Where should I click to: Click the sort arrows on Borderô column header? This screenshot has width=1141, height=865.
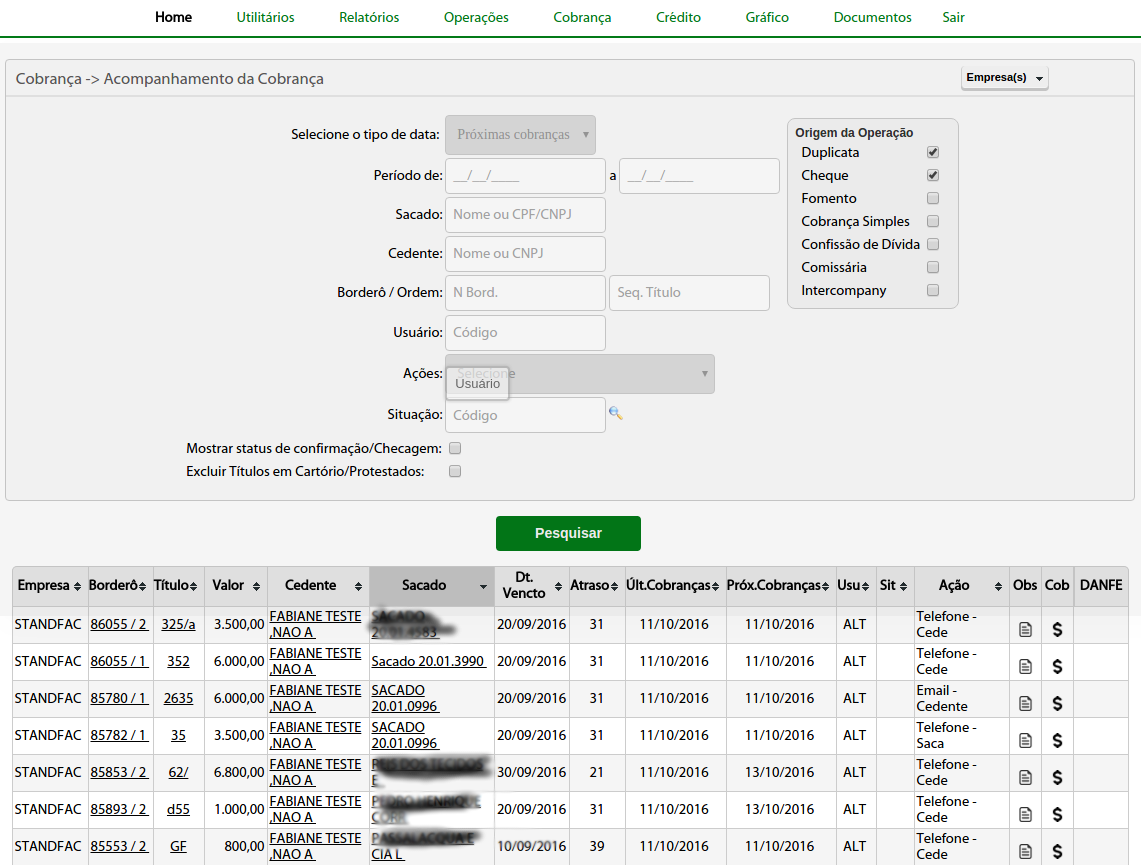142,586
